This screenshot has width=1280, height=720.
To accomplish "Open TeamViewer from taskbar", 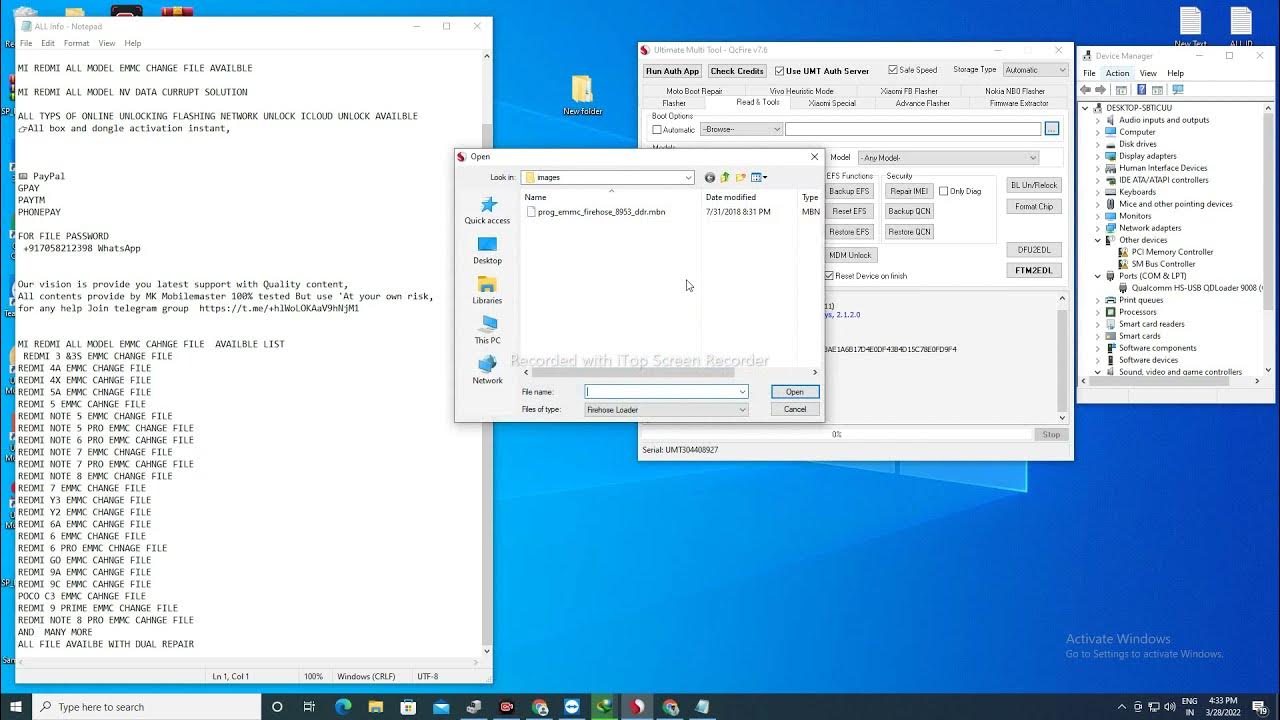I will [x=571, y=707].
